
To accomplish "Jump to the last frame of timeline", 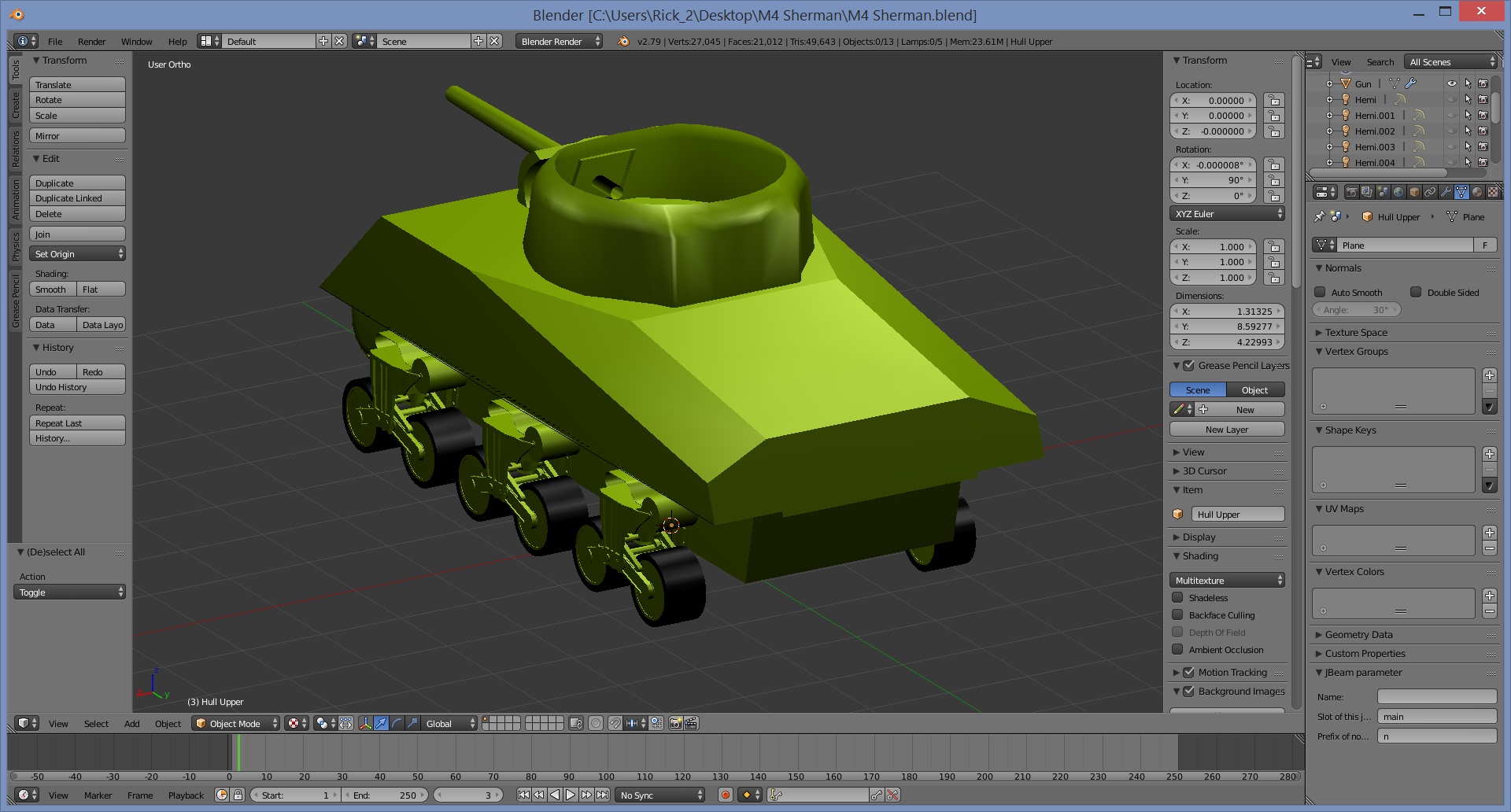I will click(x=602, y=795).
